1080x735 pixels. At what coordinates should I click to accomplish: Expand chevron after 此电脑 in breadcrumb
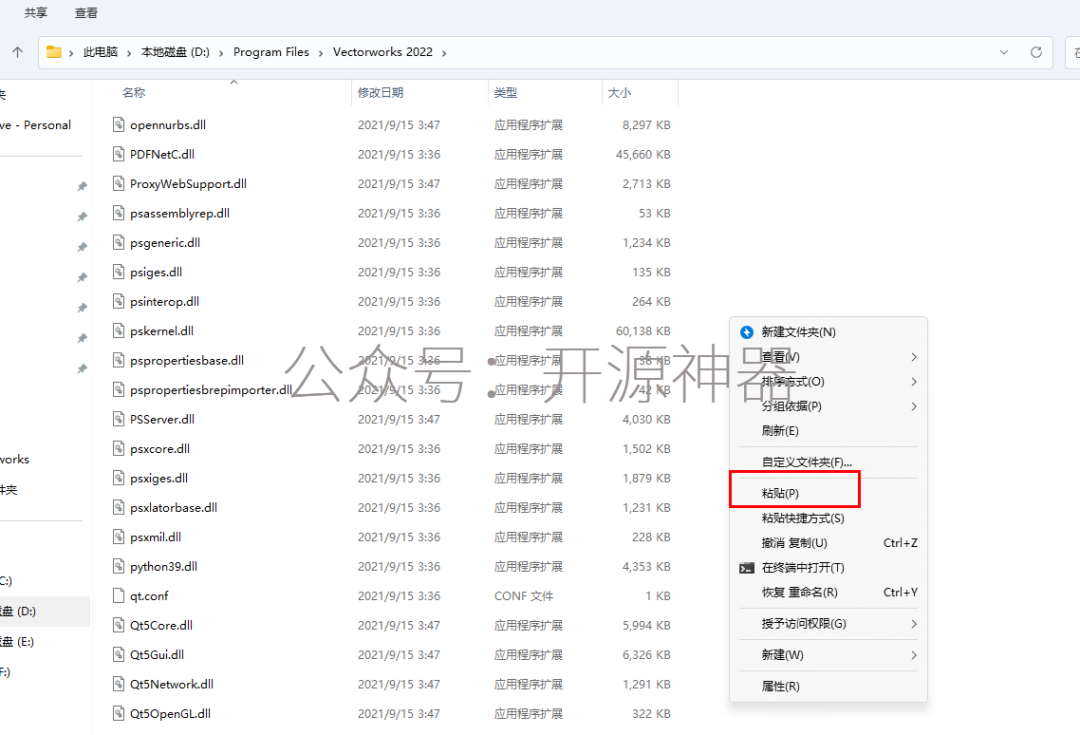click(129, 53)
